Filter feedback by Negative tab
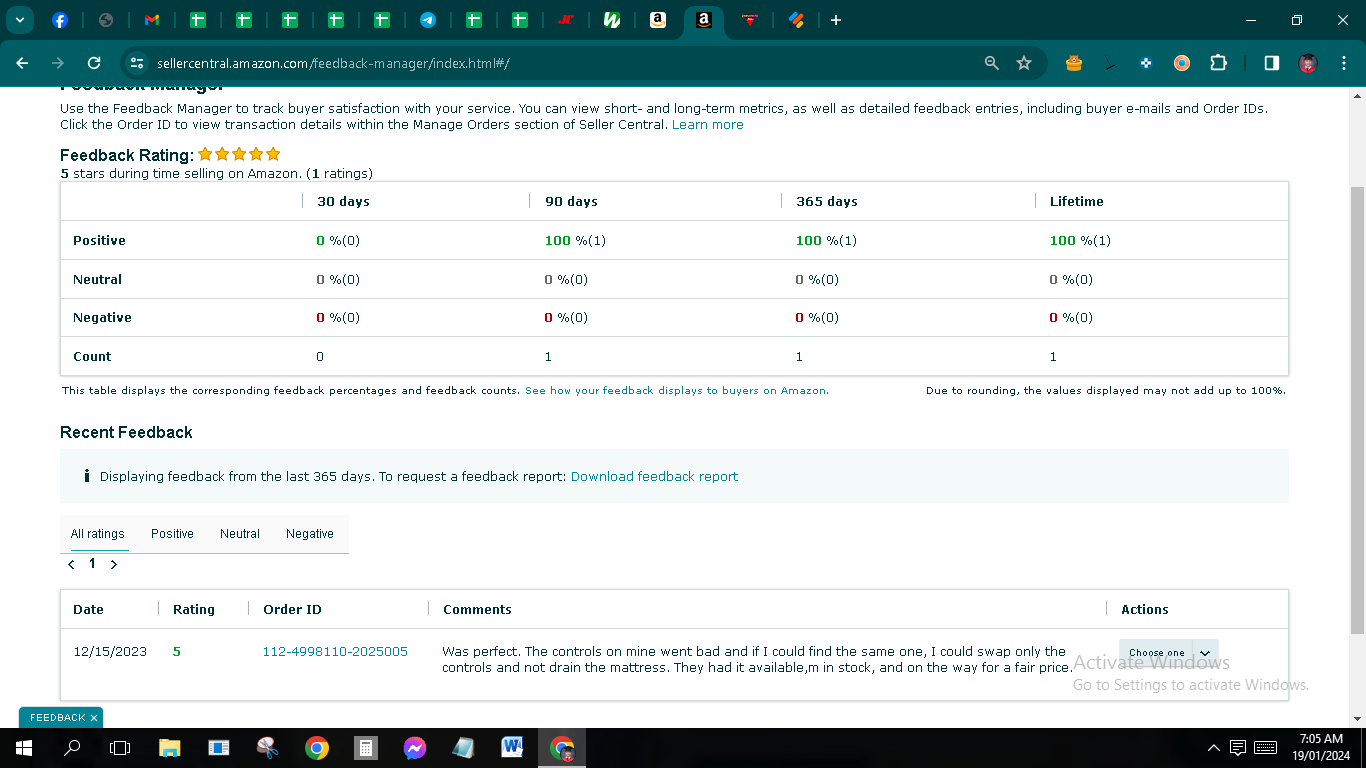Screen dimensions: 1366x768 pyautogui.click(x=310, y=534)
